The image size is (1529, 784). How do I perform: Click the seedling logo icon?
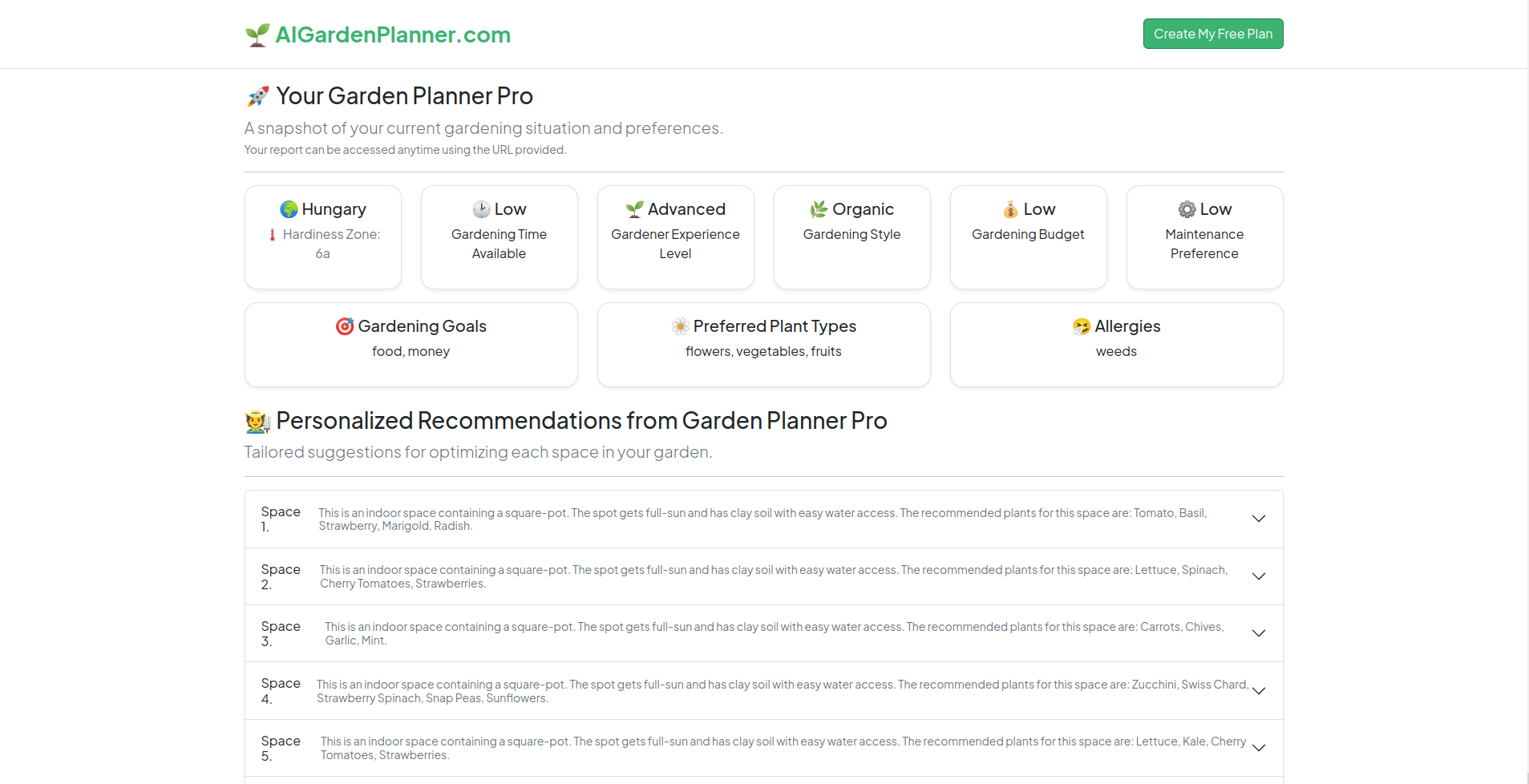(x=257, y=35)
